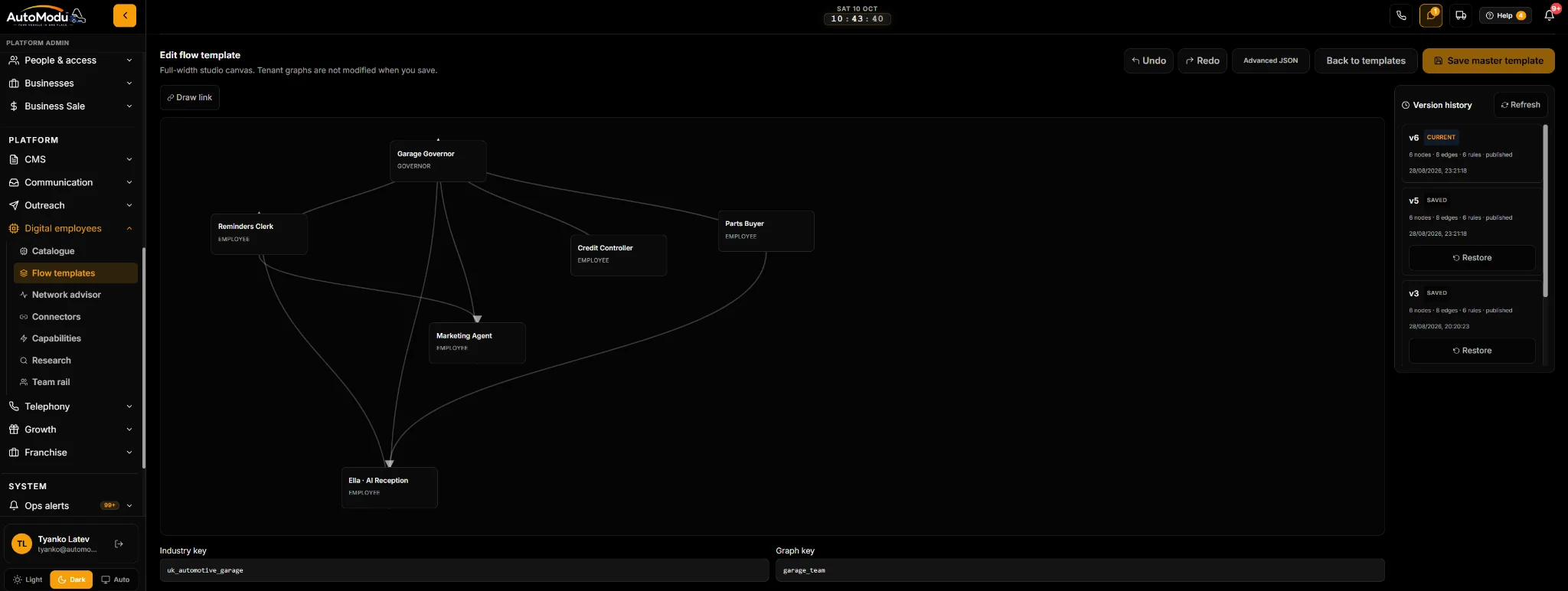The width and height of the screenshot is (1568, 591).
Task: Save master template
Action: tap(1488, 60)
